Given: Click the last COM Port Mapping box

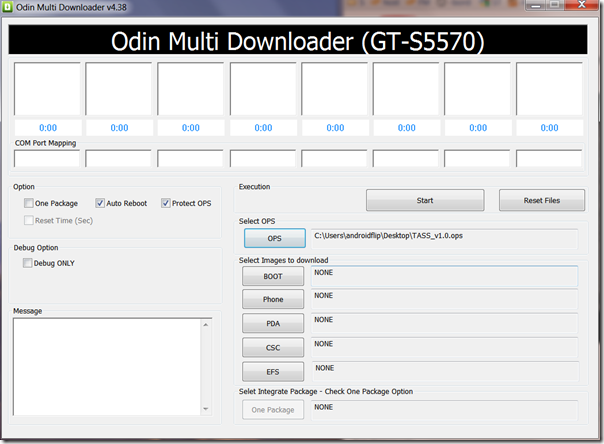Looking at the screenshot, I should click(x=549, y=159).
